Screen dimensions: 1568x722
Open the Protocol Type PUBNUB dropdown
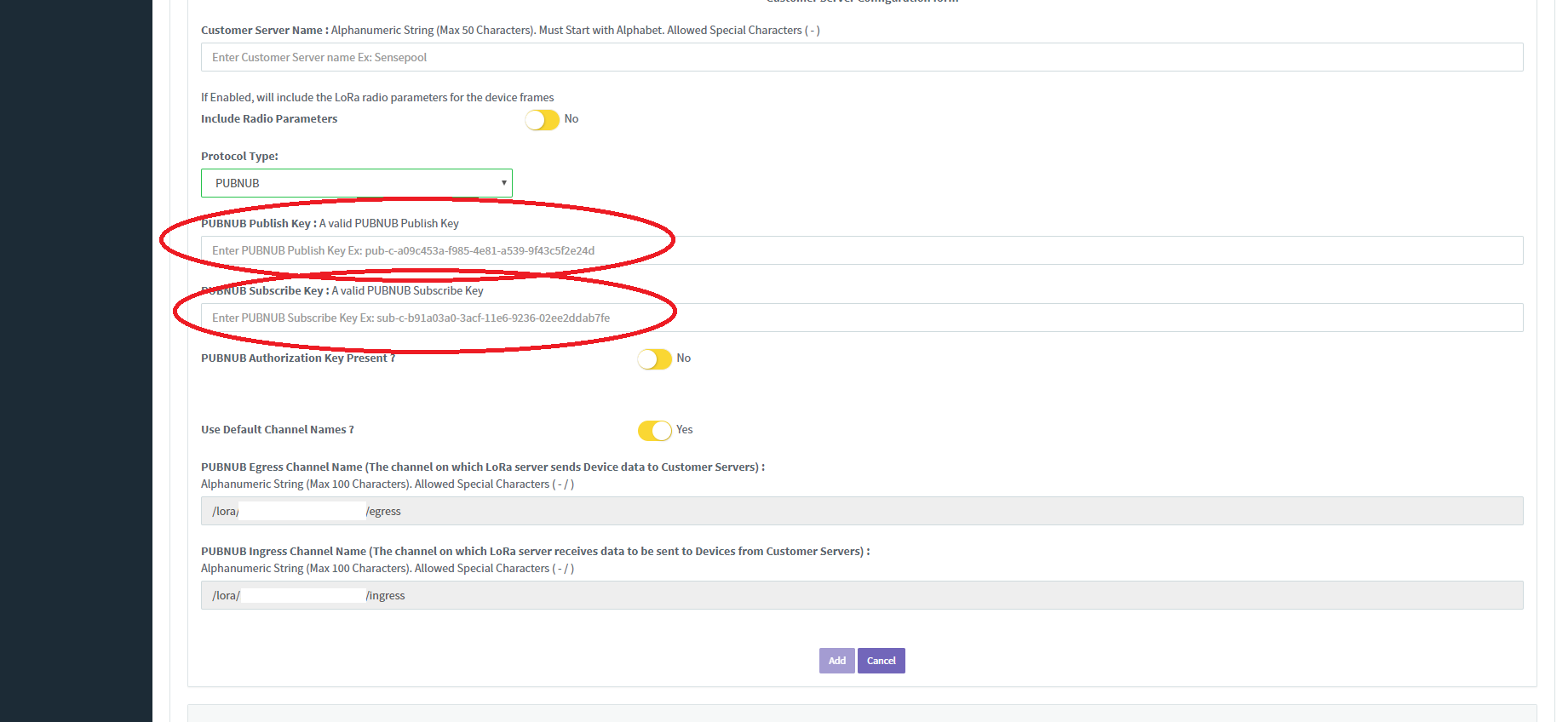[x=357, y=183]
